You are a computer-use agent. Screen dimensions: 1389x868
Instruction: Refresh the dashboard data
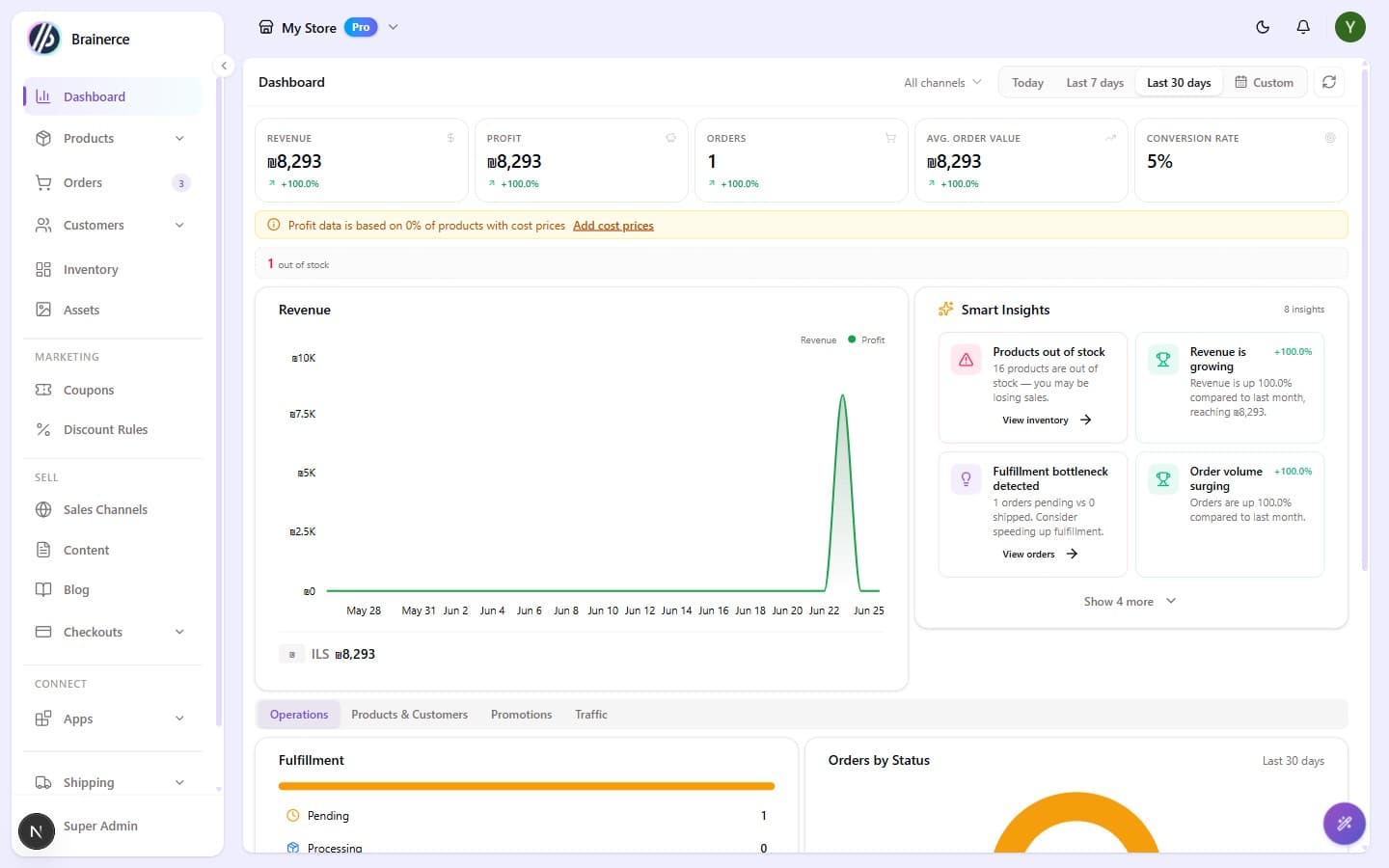tap(1329, 82)
